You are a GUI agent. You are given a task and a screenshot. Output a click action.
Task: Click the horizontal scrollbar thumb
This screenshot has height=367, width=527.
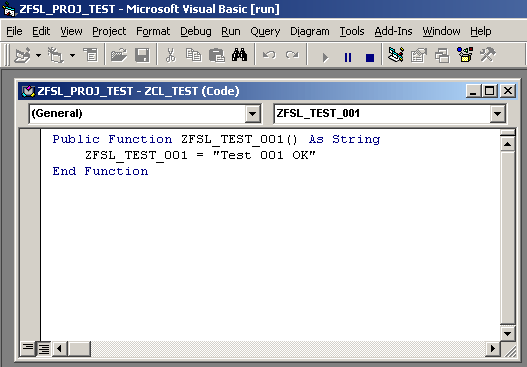coord(79,348)
